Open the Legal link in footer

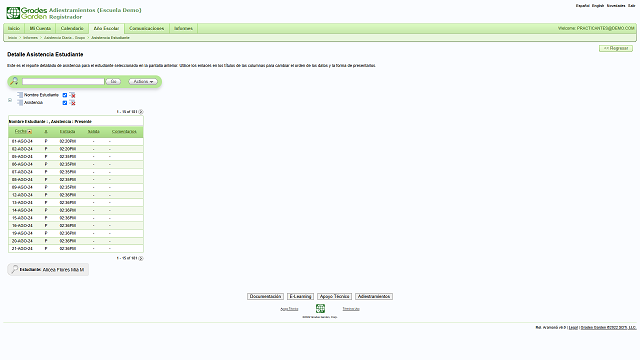coord(573,327)
